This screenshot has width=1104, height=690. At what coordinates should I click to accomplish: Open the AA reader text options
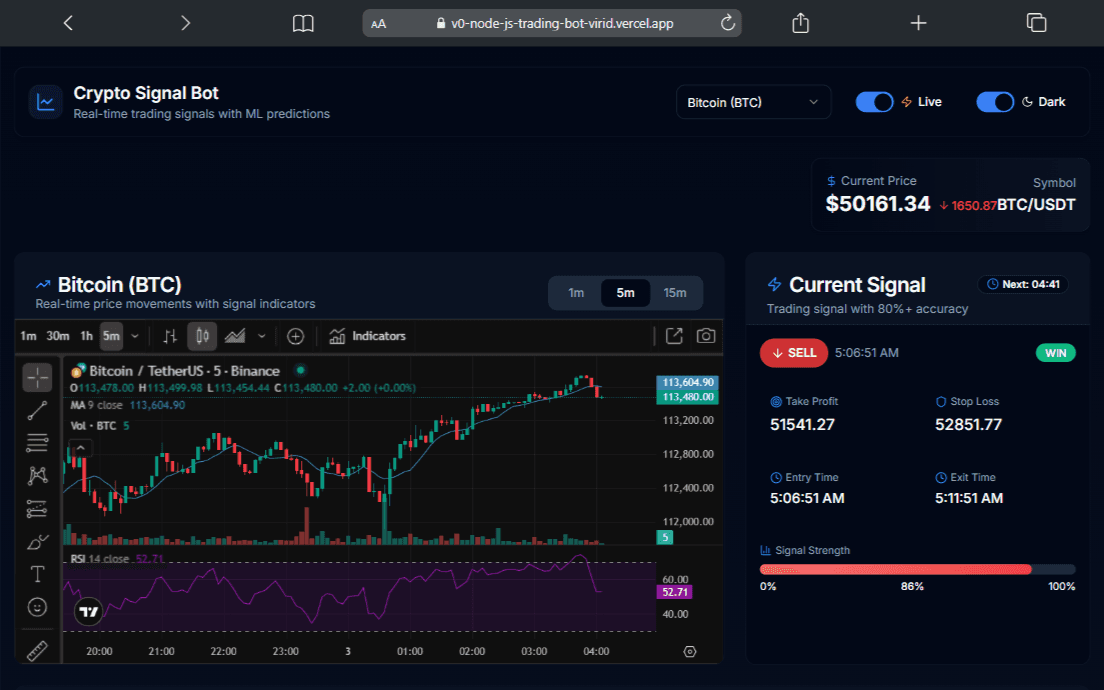click(379, 24)
